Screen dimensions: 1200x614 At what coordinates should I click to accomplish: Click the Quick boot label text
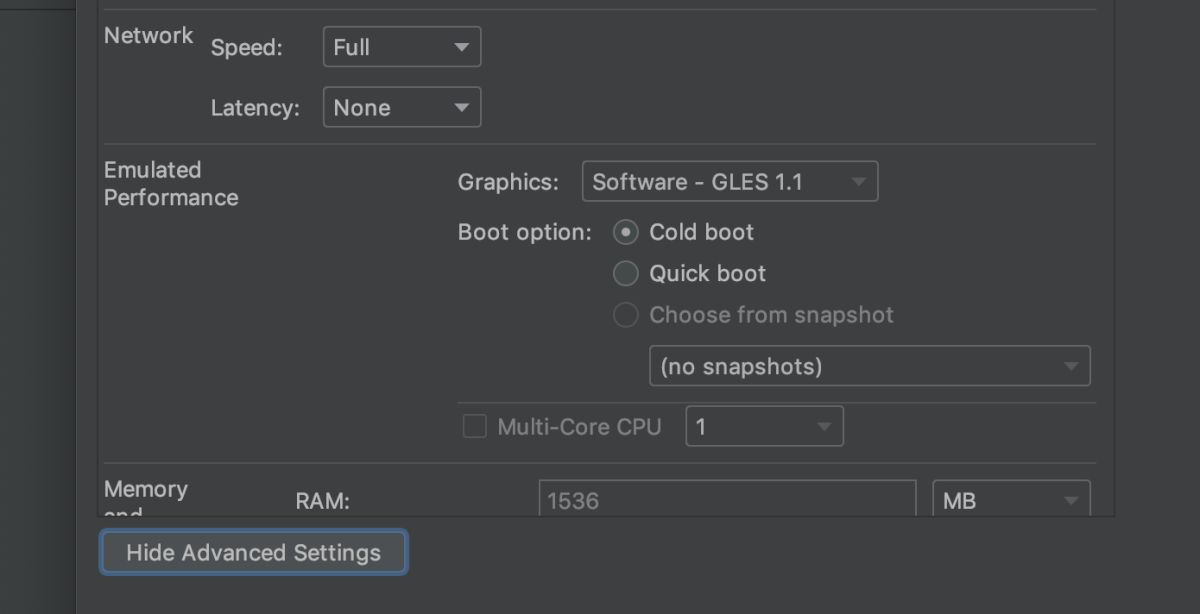point(707,274)
